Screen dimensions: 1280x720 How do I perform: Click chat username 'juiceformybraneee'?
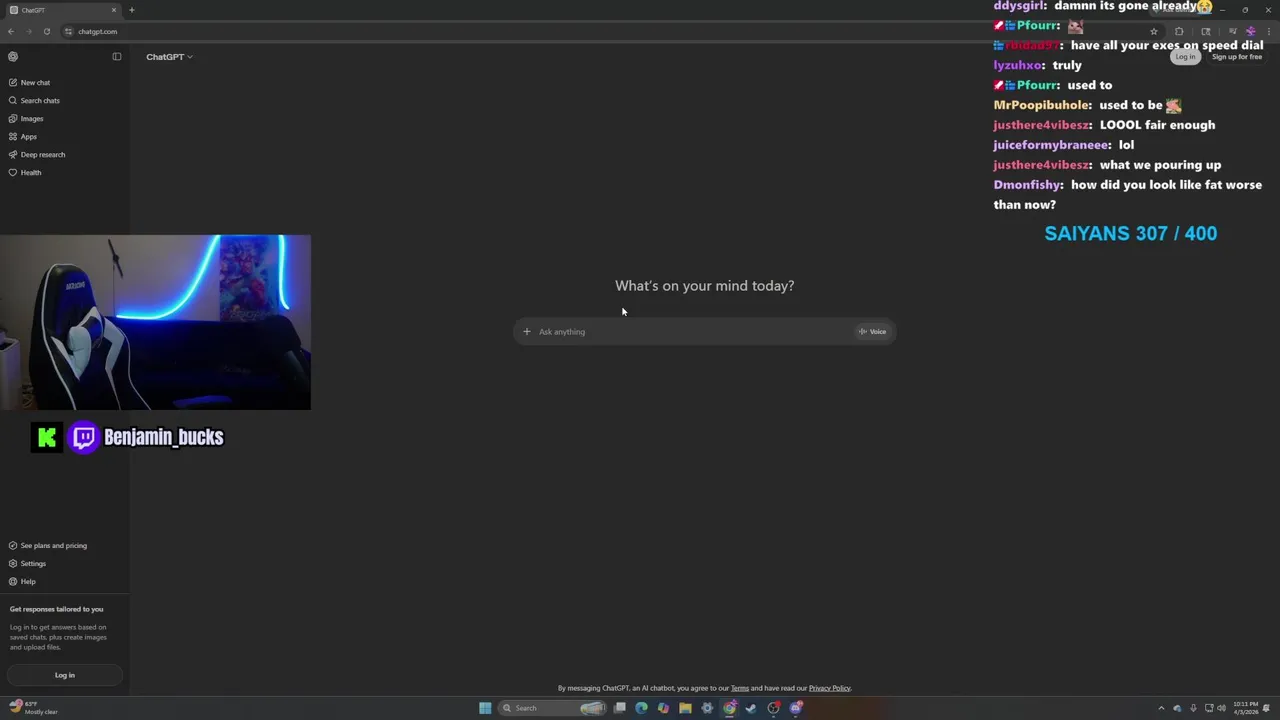1051,145
